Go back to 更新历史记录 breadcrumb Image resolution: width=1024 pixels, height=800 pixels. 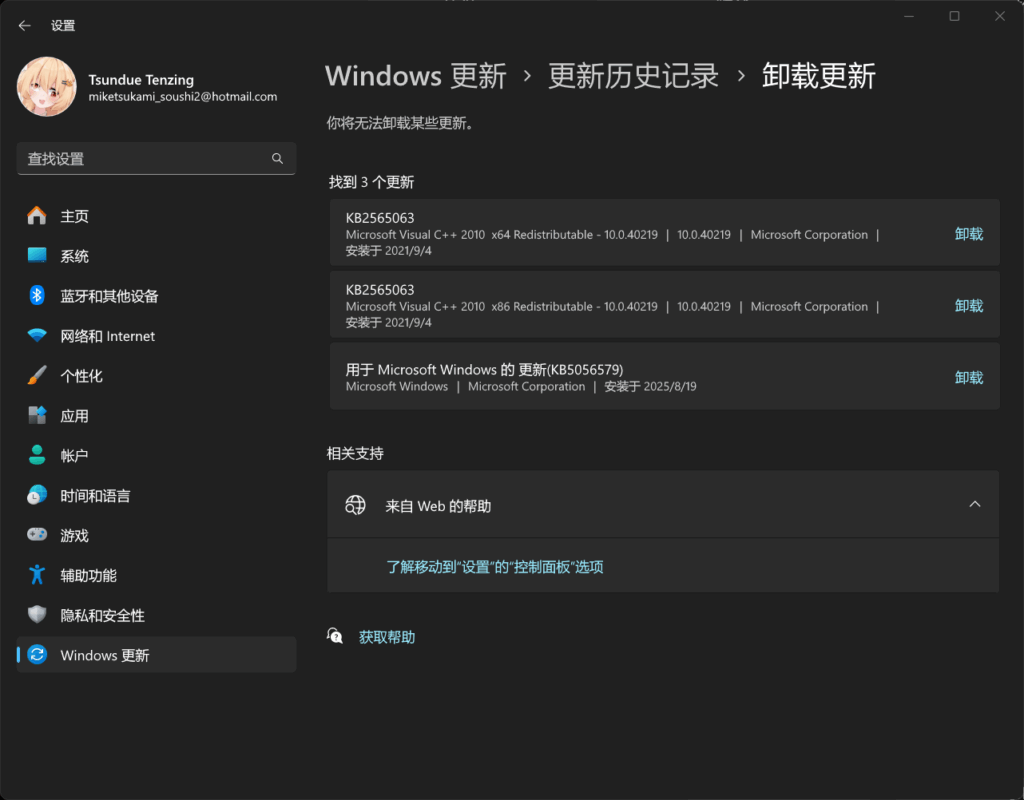(x=633, y=76)
